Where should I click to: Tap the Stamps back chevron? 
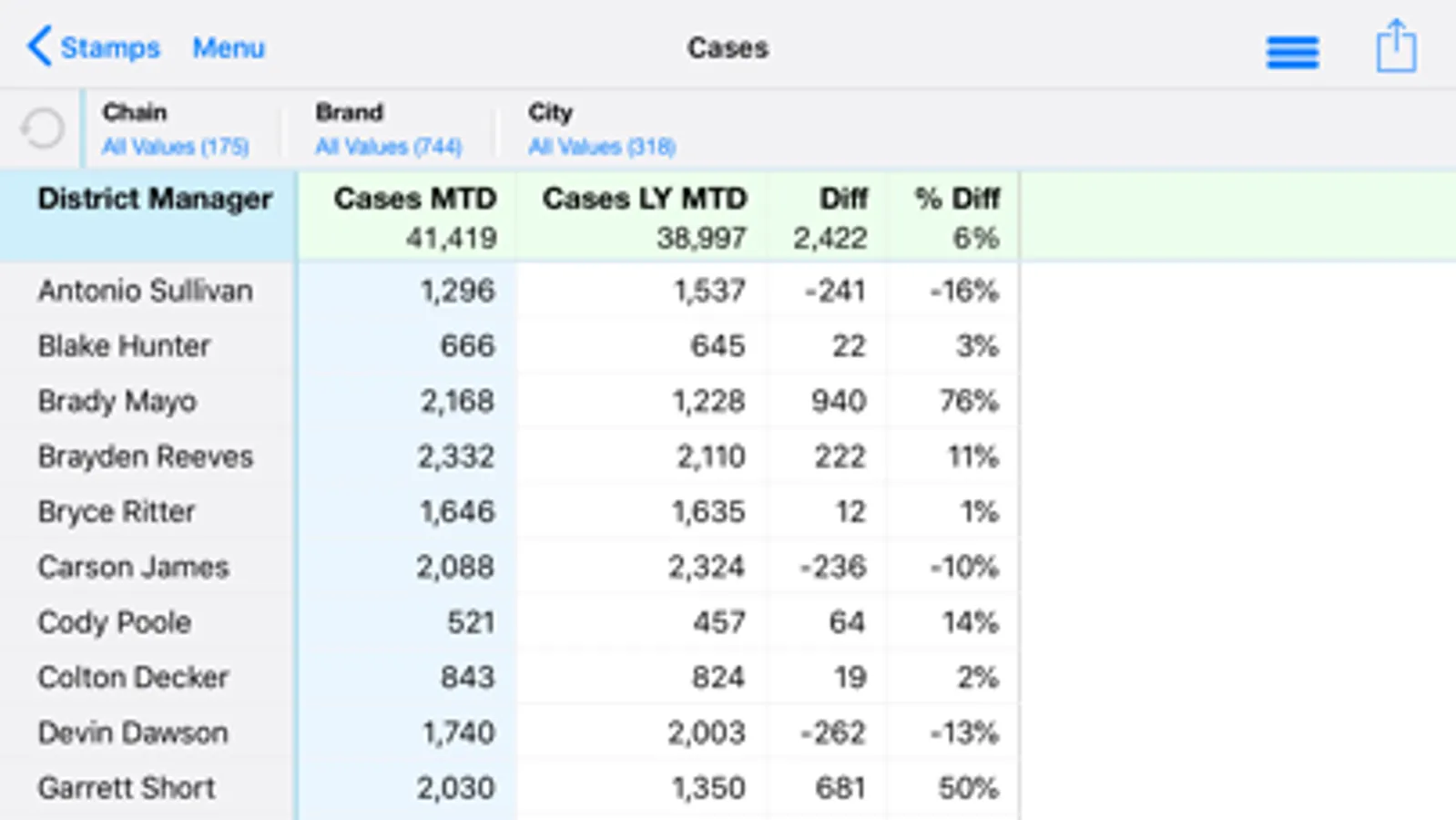[x=40, y=46]
